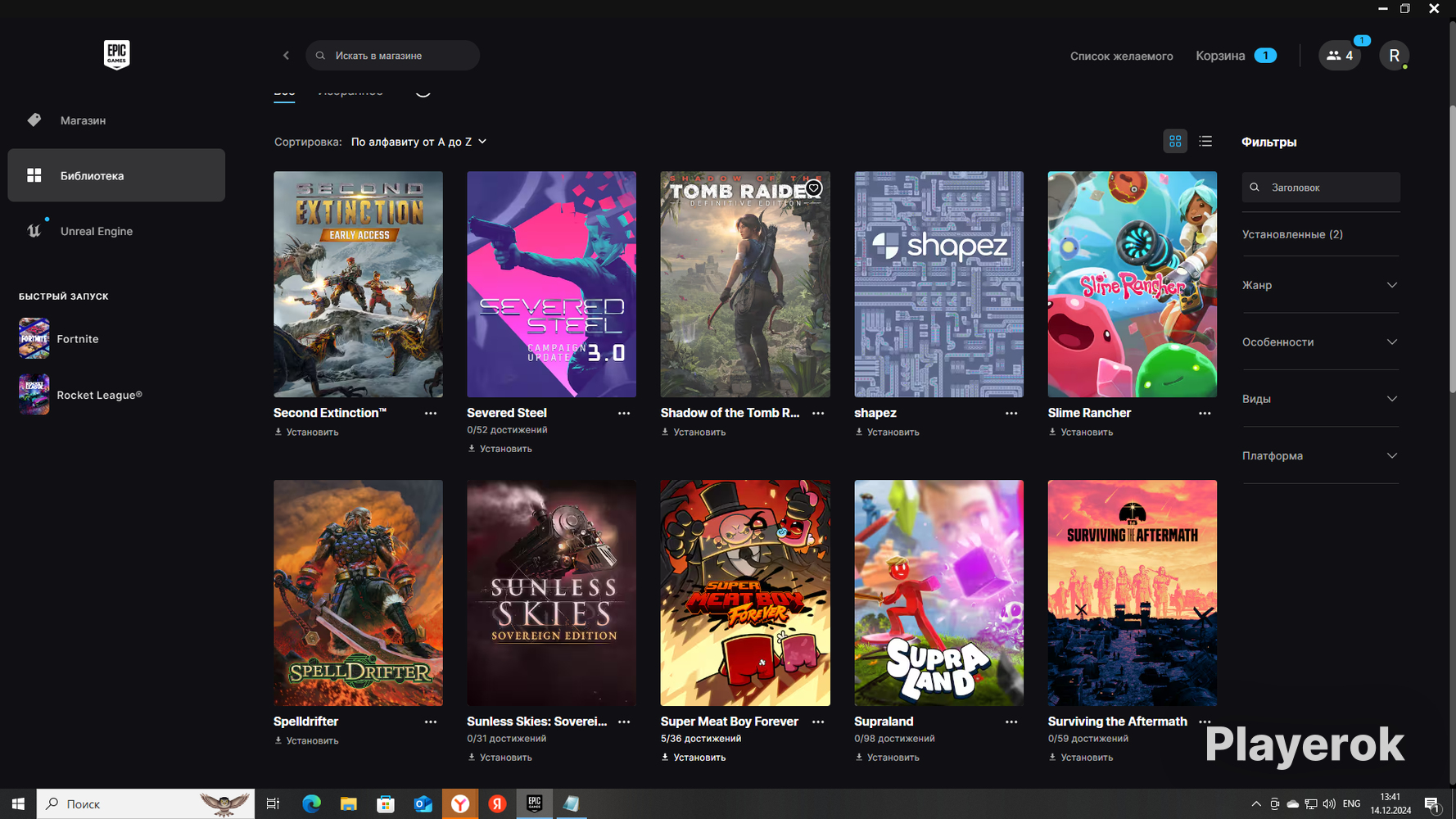Open Microsoft Edge from taskbar

coord(311,804)
